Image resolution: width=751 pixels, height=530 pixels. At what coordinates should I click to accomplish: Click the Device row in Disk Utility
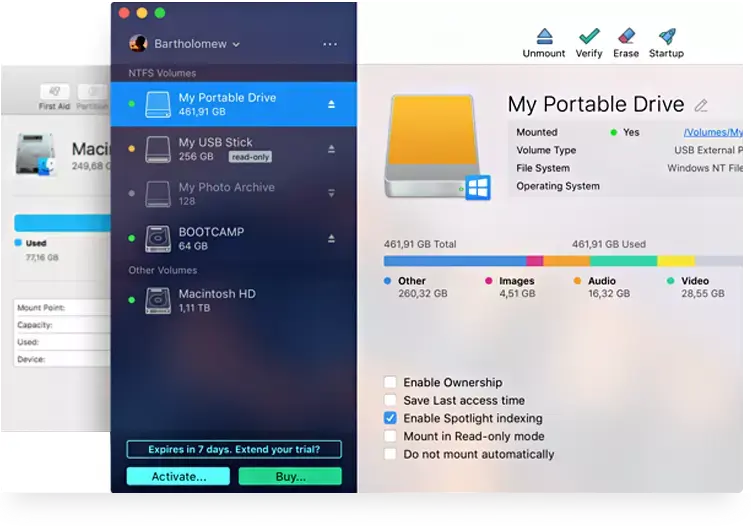click(x=63, y=359)
